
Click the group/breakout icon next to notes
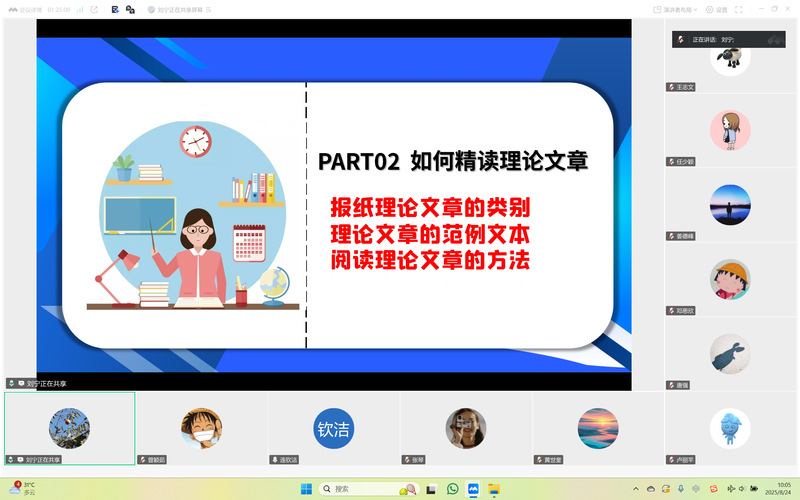click(x=130, y=9)
